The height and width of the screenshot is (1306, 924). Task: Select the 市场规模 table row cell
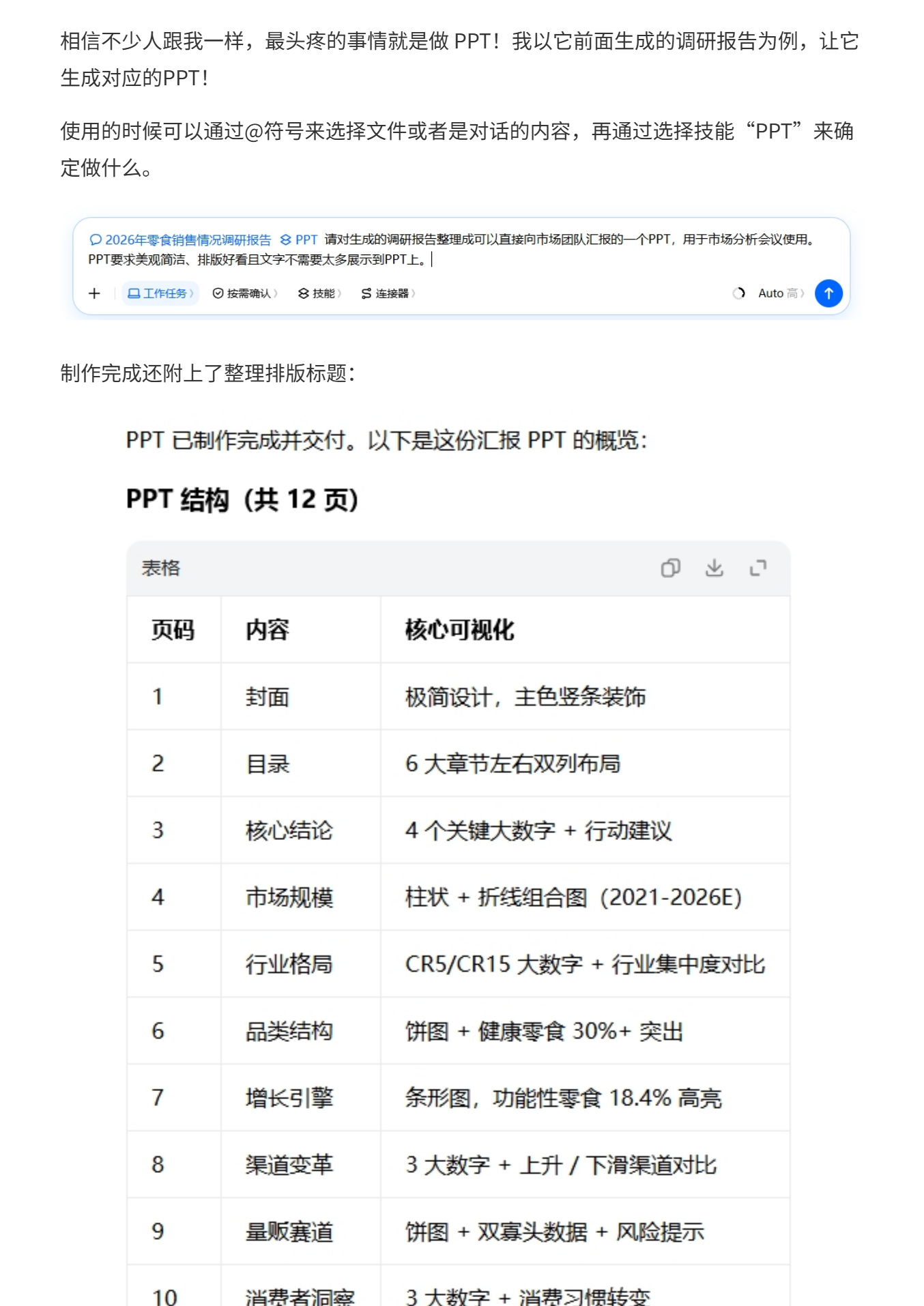(x=289, y=897)
